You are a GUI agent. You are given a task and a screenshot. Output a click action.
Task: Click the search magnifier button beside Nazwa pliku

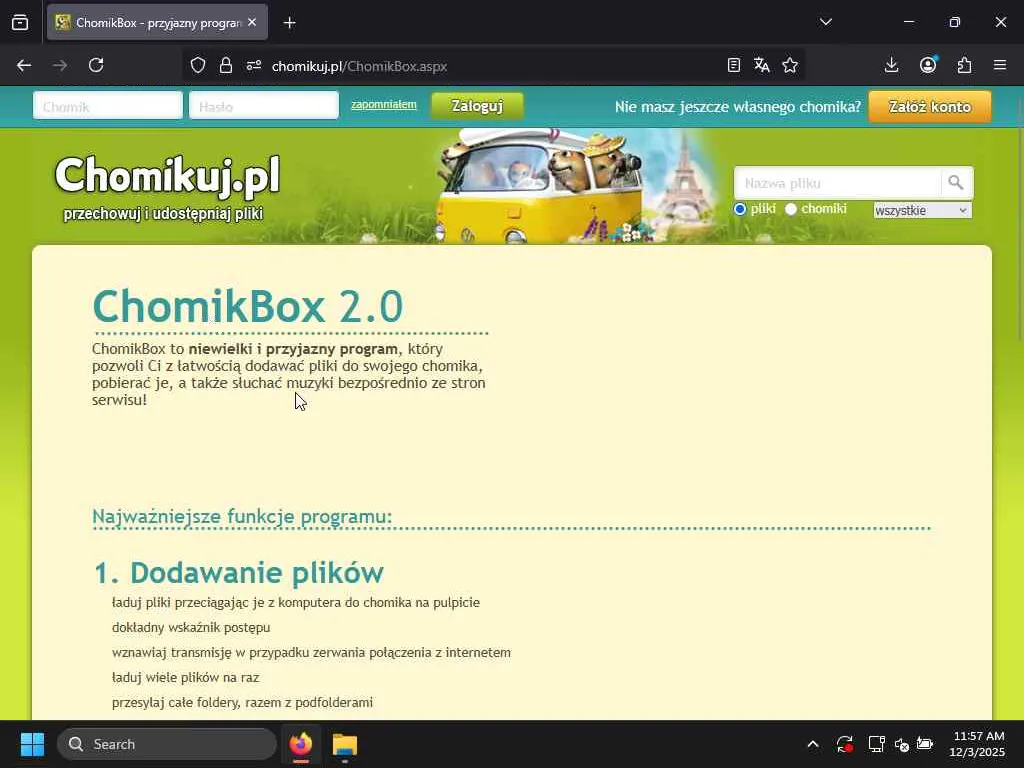956,183
